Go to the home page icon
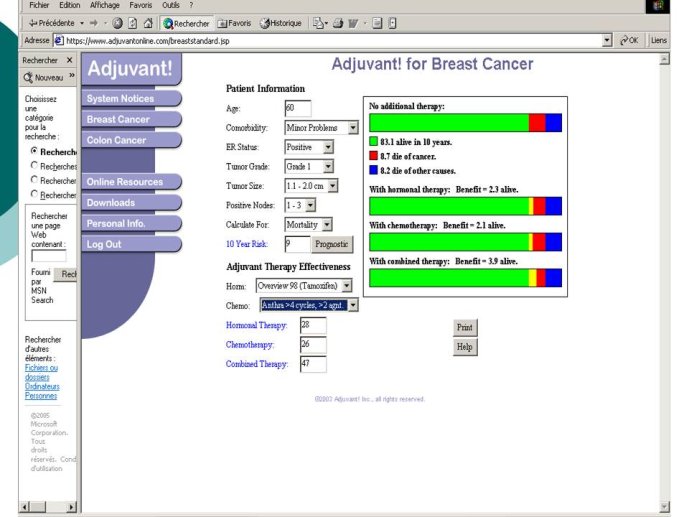This screenshot has width=689, height=517. pyautogui.click(x=148, y=23)
